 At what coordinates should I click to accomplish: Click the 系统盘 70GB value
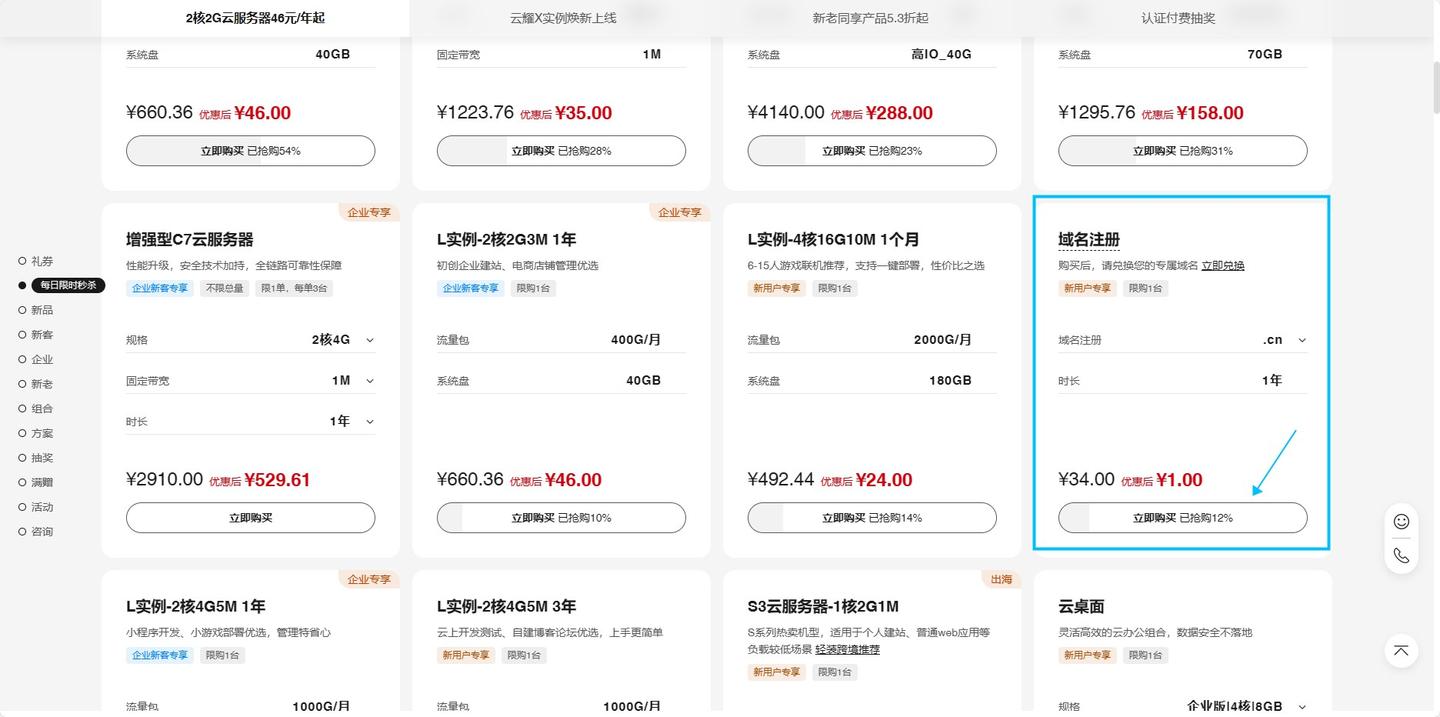1265,54
